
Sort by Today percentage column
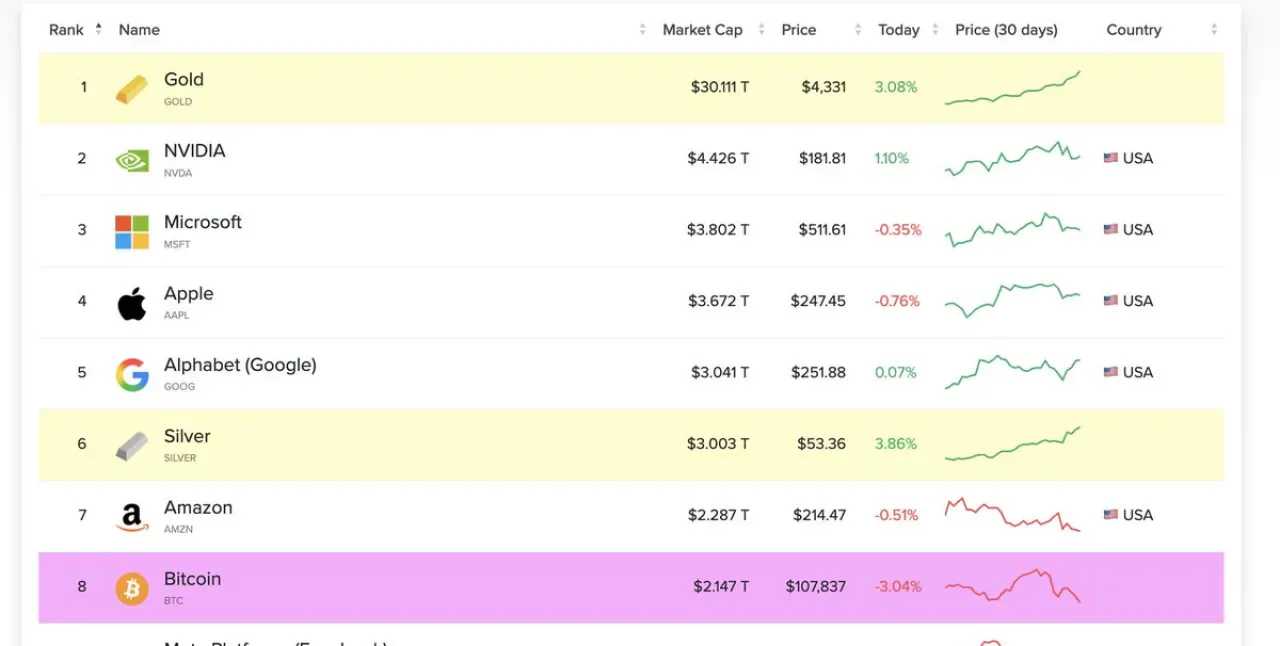898,30
